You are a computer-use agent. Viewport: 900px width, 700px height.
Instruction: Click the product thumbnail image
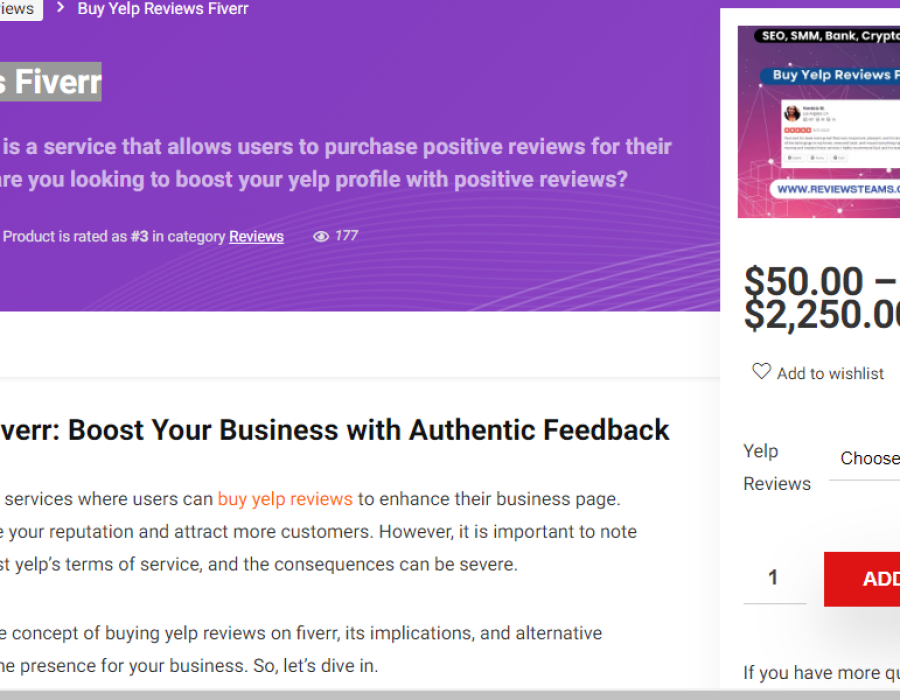[x=818, y=122]
